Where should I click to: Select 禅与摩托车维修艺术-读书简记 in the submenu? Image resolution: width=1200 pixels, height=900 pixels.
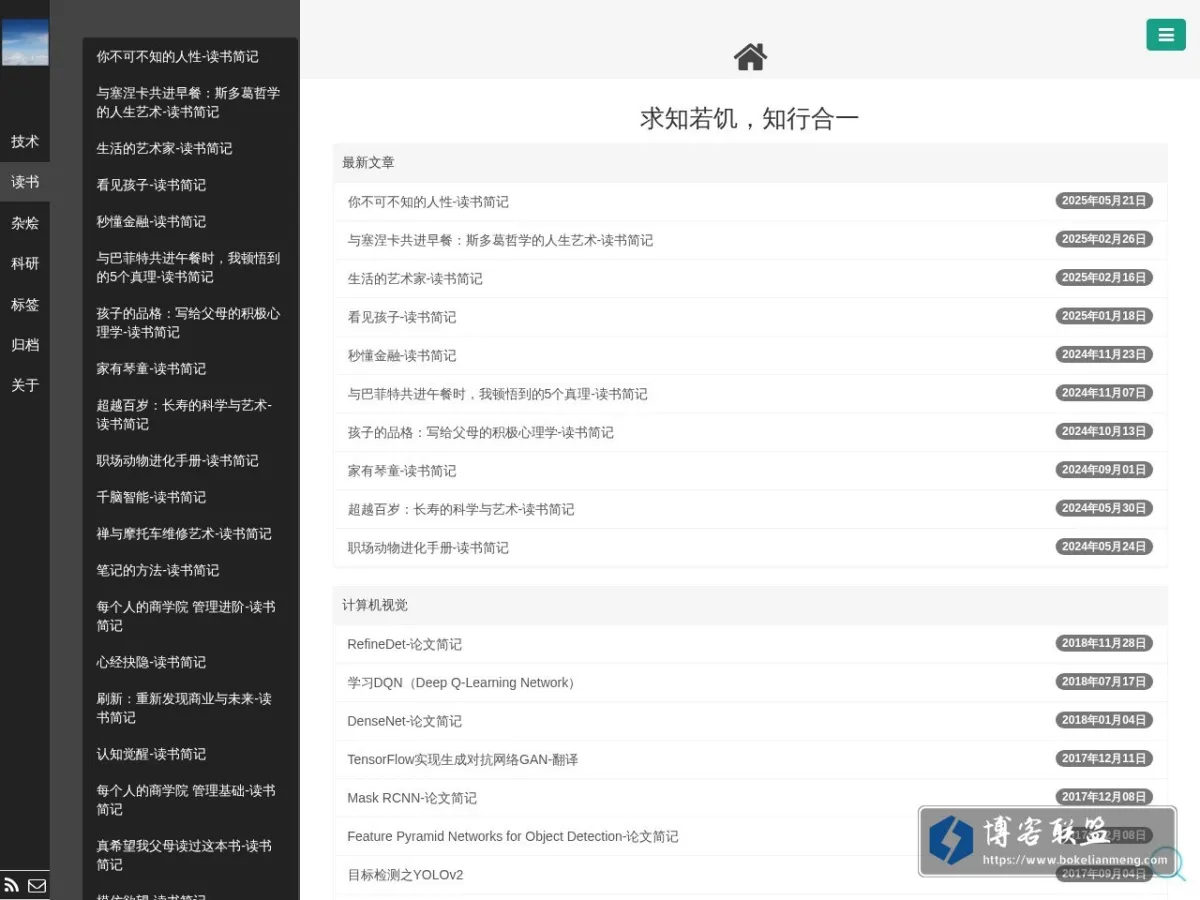(x=190, y=534)
